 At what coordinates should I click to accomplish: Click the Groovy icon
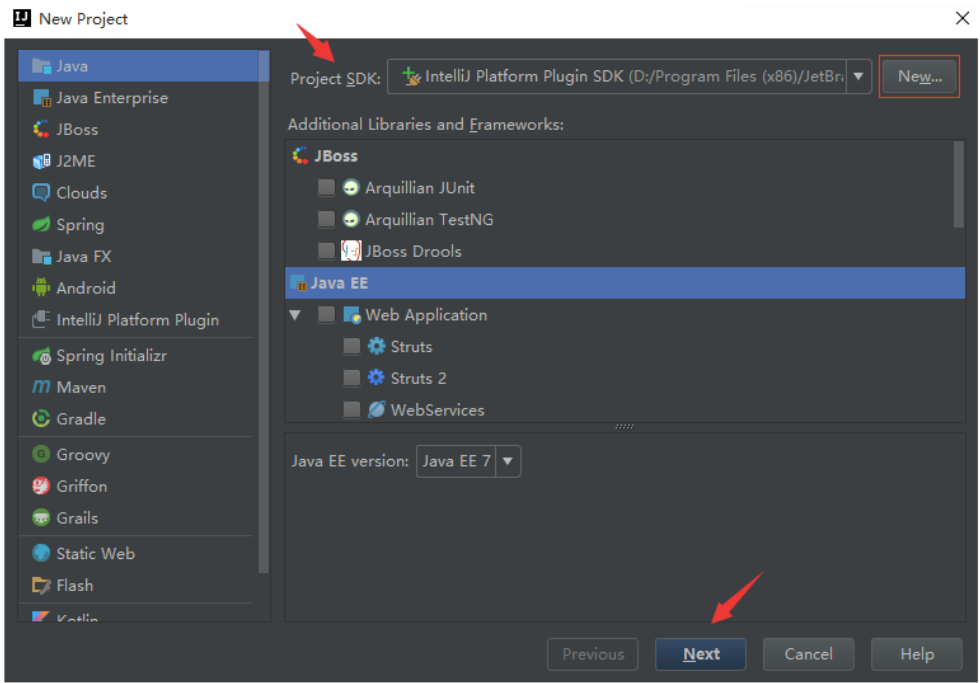coord(41,454)
